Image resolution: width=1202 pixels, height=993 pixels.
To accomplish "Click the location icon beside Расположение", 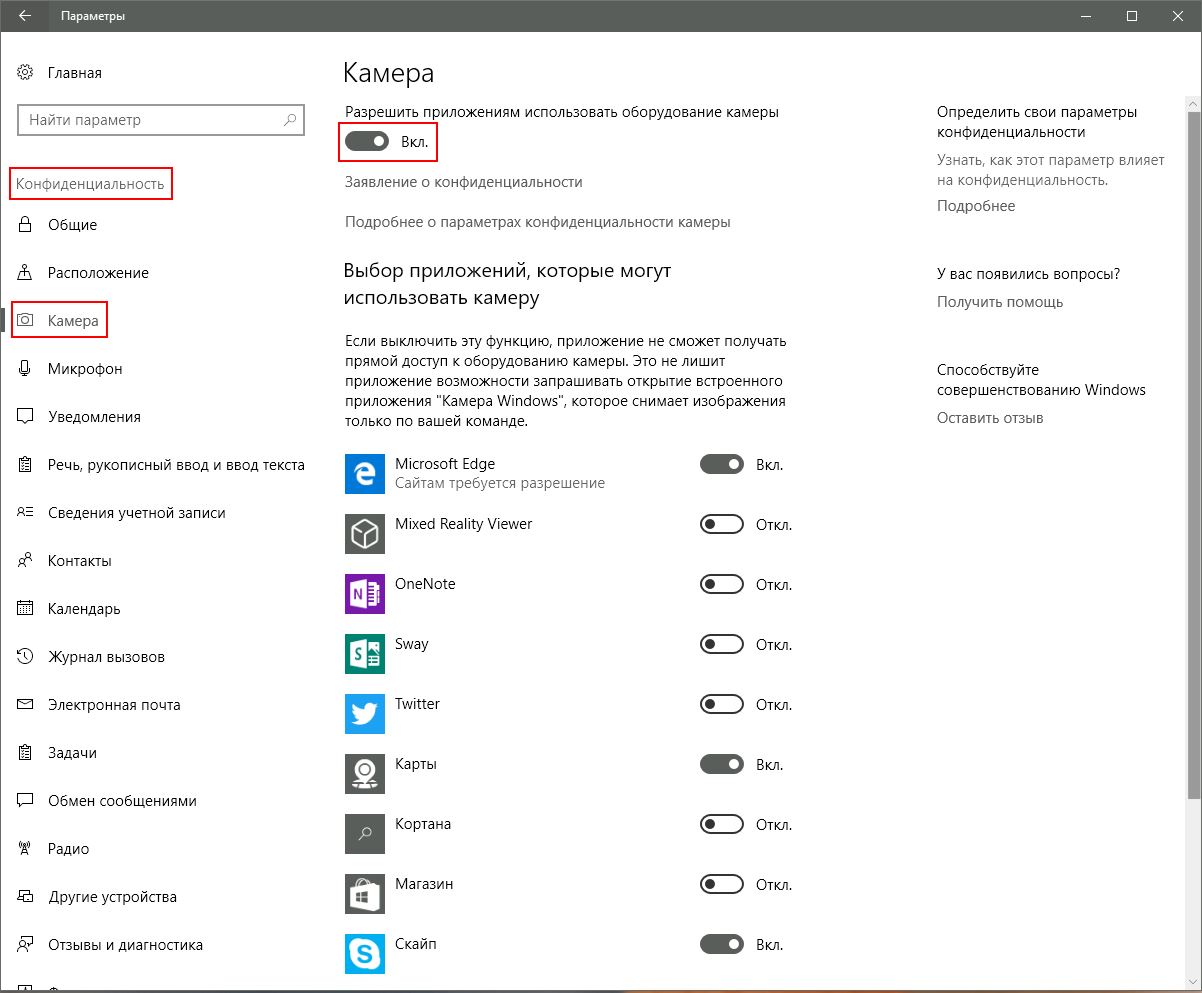I will coord(26,273).
